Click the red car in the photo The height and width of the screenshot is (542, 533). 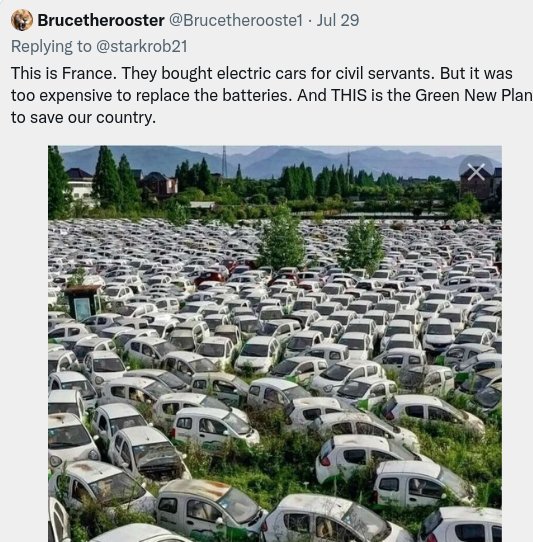[x=211, y=277]
